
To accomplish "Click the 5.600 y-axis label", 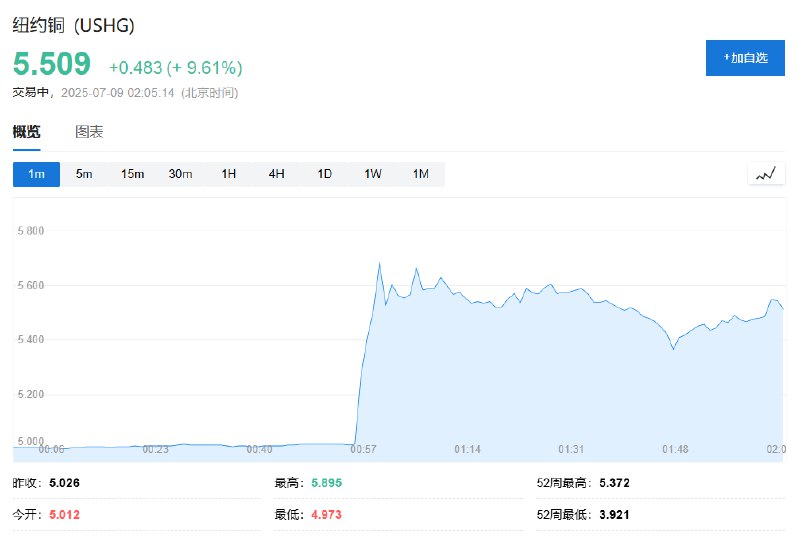I will 31,285.
